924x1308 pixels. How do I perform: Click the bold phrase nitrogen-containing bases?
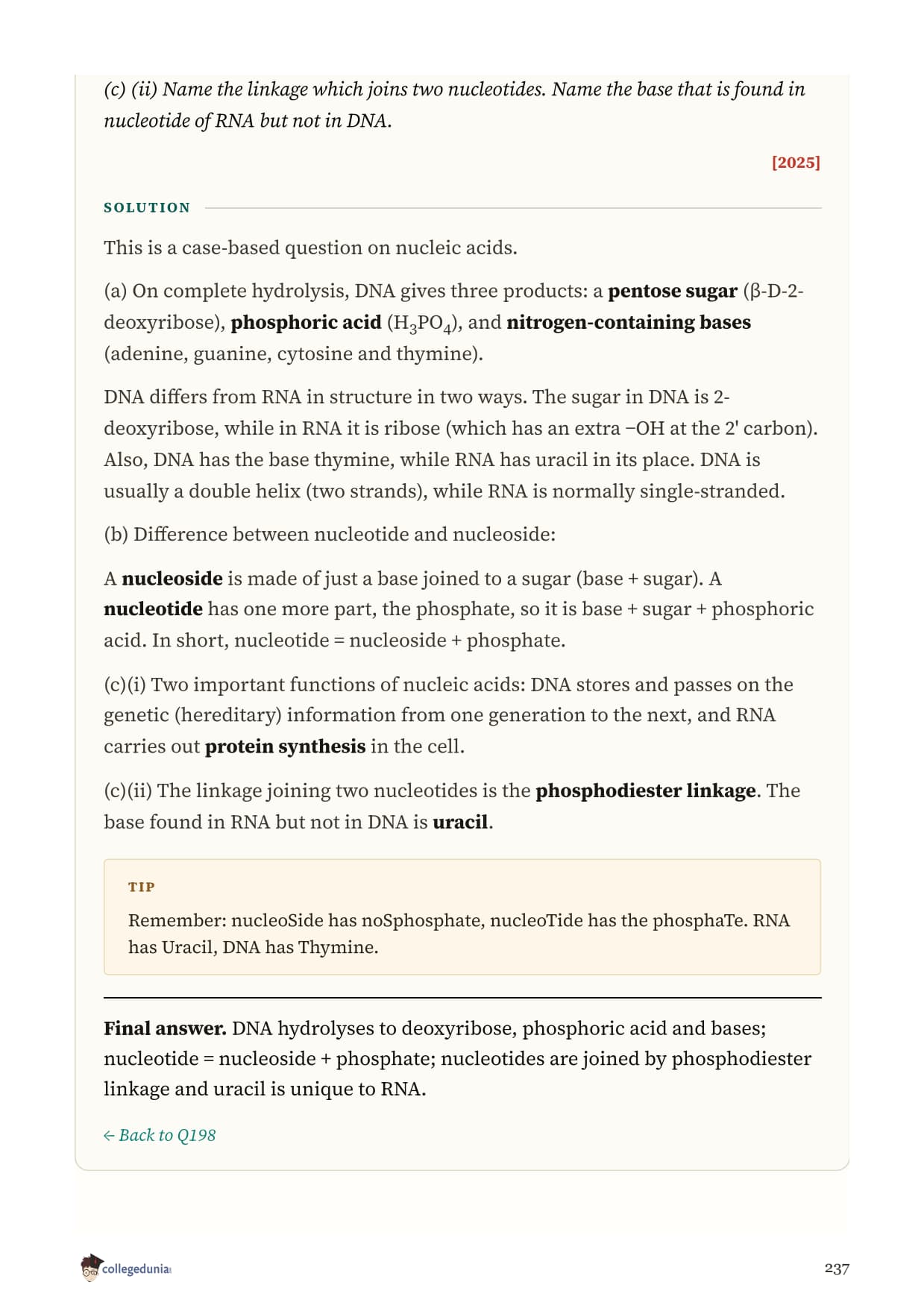(x=629, y=322)
